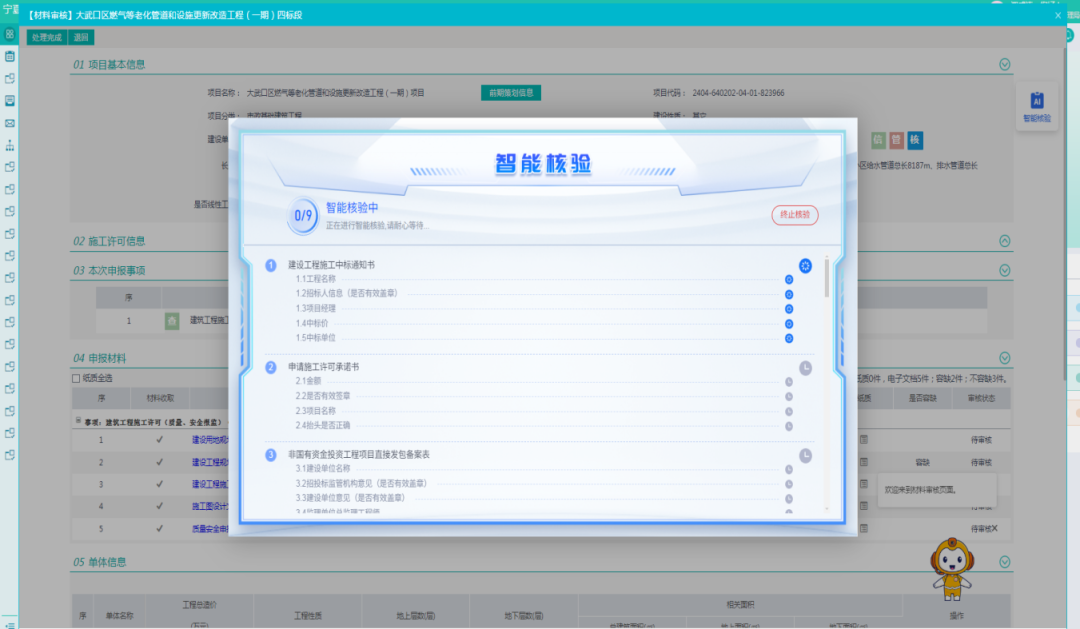The image size is (1080, 629).
Task: Click the AI 智能核验 icon
Action: point(1036,107)
